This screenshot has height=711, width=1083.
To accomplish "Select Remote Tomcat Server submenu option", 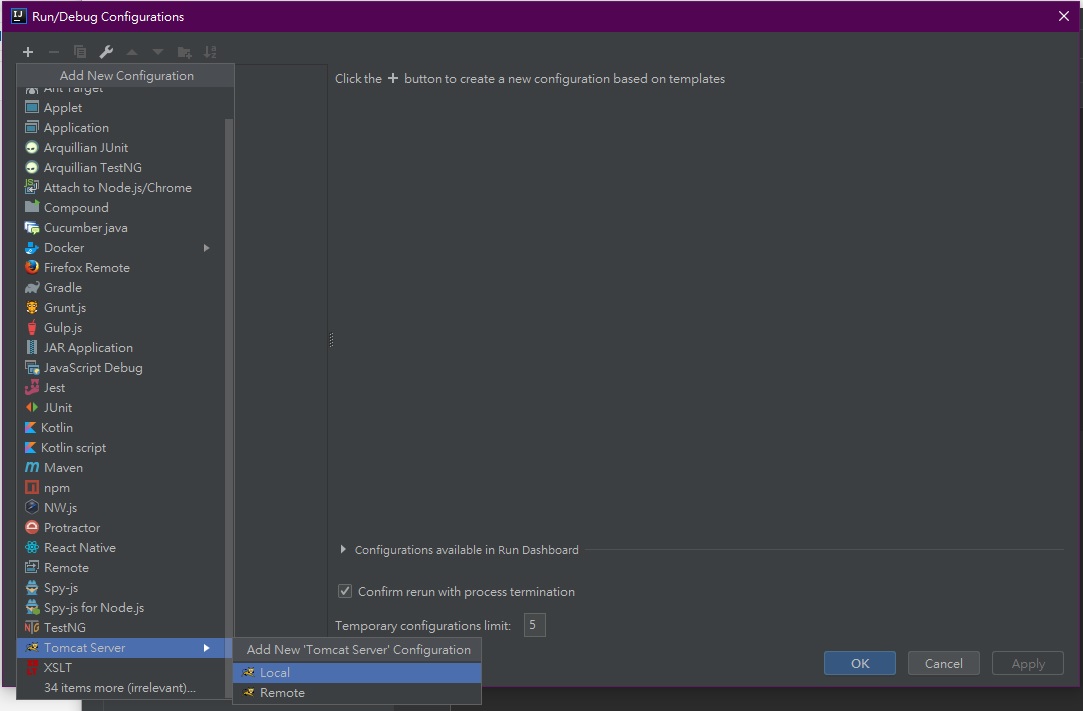I will click(357, 692).
